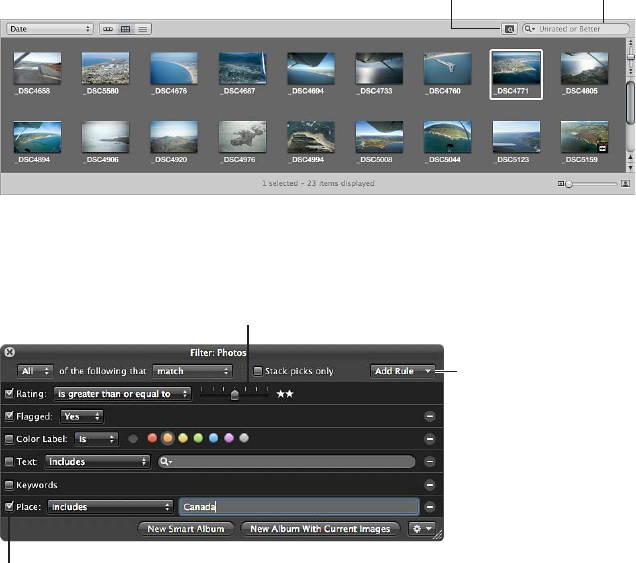Screen dimensions: 636x563
Task: Select the orange color label
Action: click(x=168, y=438)
